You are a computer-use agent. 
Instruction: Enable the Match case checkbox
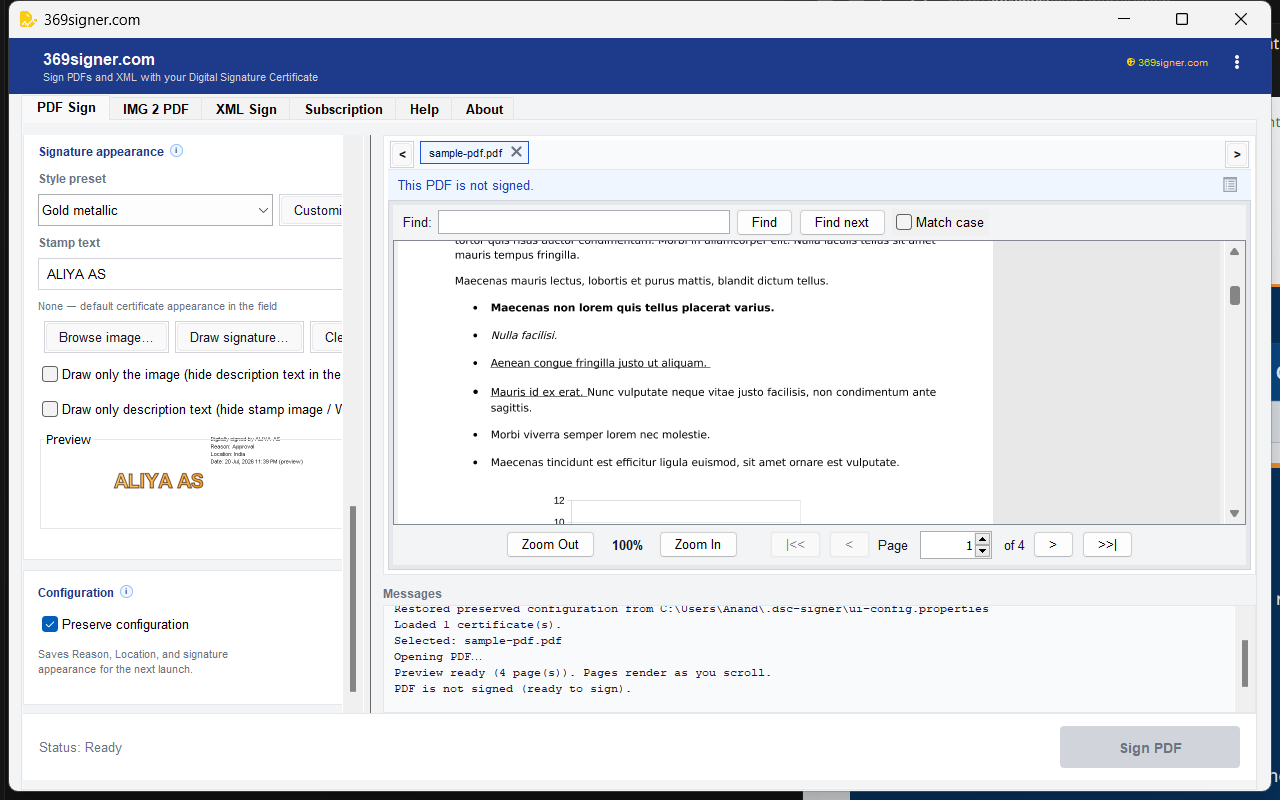pyautogui.click(x=904, y=222)
